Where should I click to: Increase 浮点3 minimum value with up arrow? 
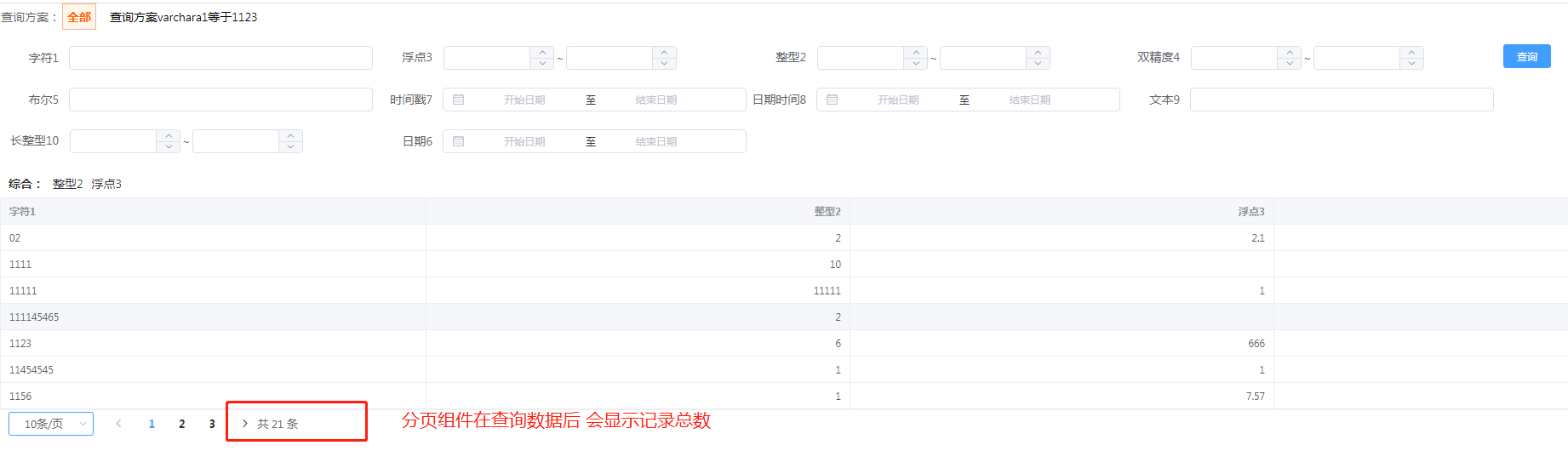542,52
